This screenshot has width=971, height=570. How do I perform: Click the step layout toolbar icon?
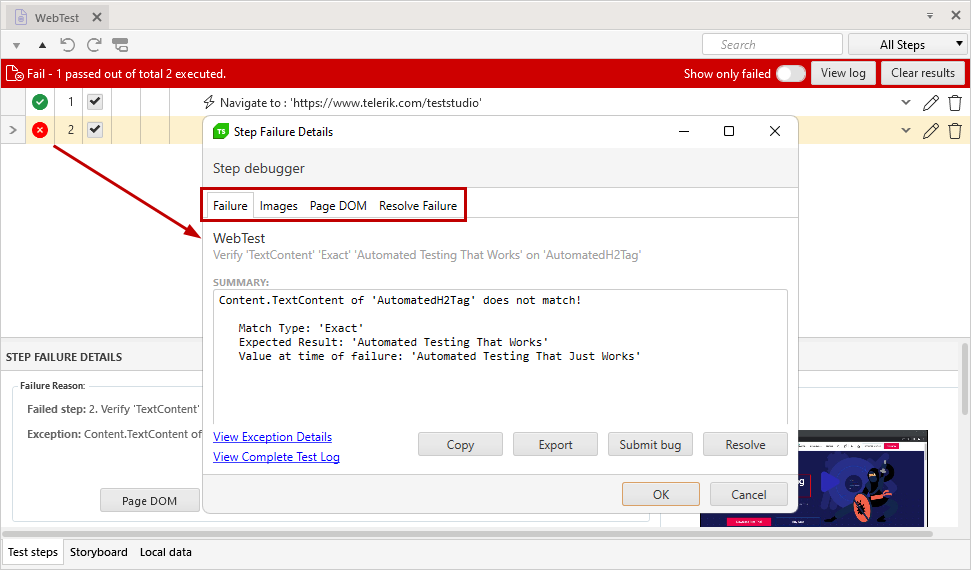[120, 45]
